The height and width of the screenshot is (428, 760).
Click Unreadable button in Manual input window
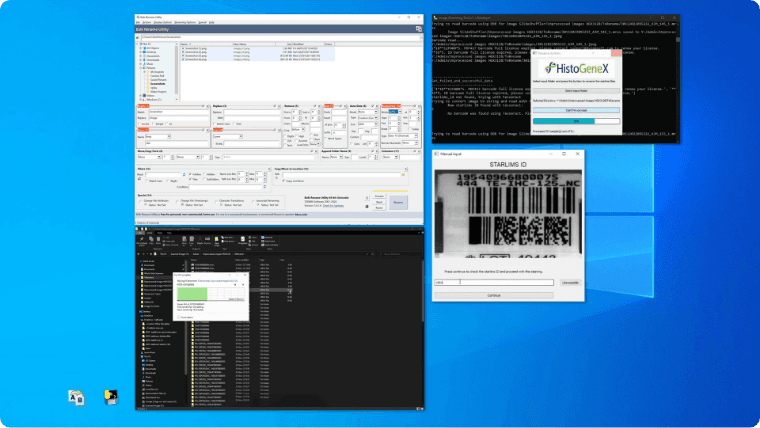(x=570, y=283)
